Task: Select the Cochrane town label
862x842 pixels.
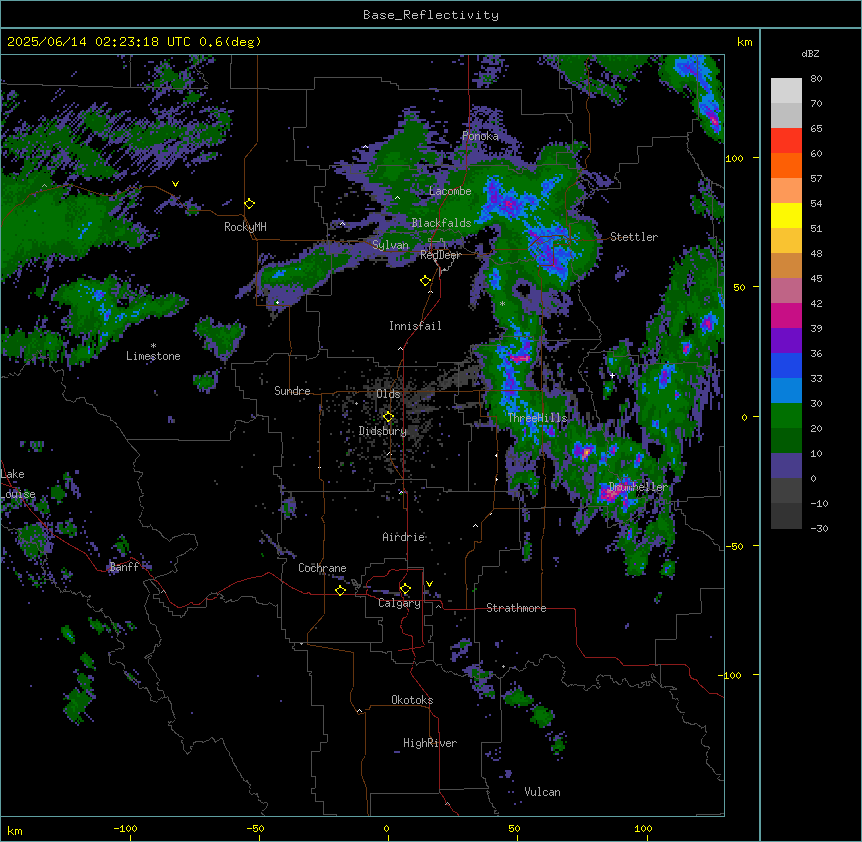Action: [322, 568]
